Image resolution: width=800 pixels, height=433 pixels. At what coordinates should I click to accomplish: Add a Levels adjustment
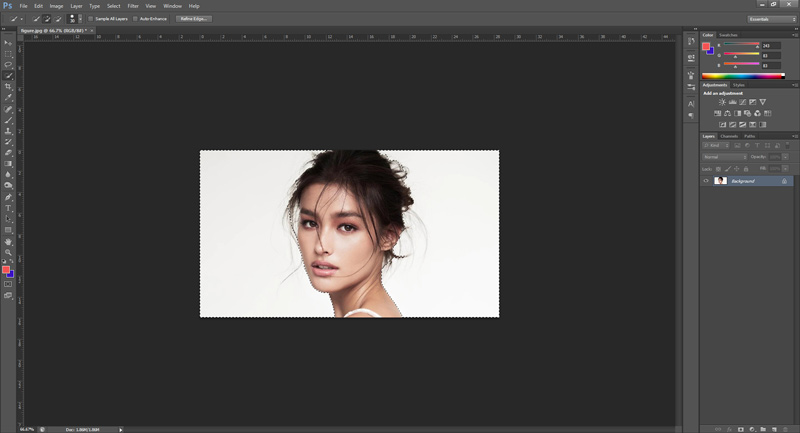click(732, 102)
